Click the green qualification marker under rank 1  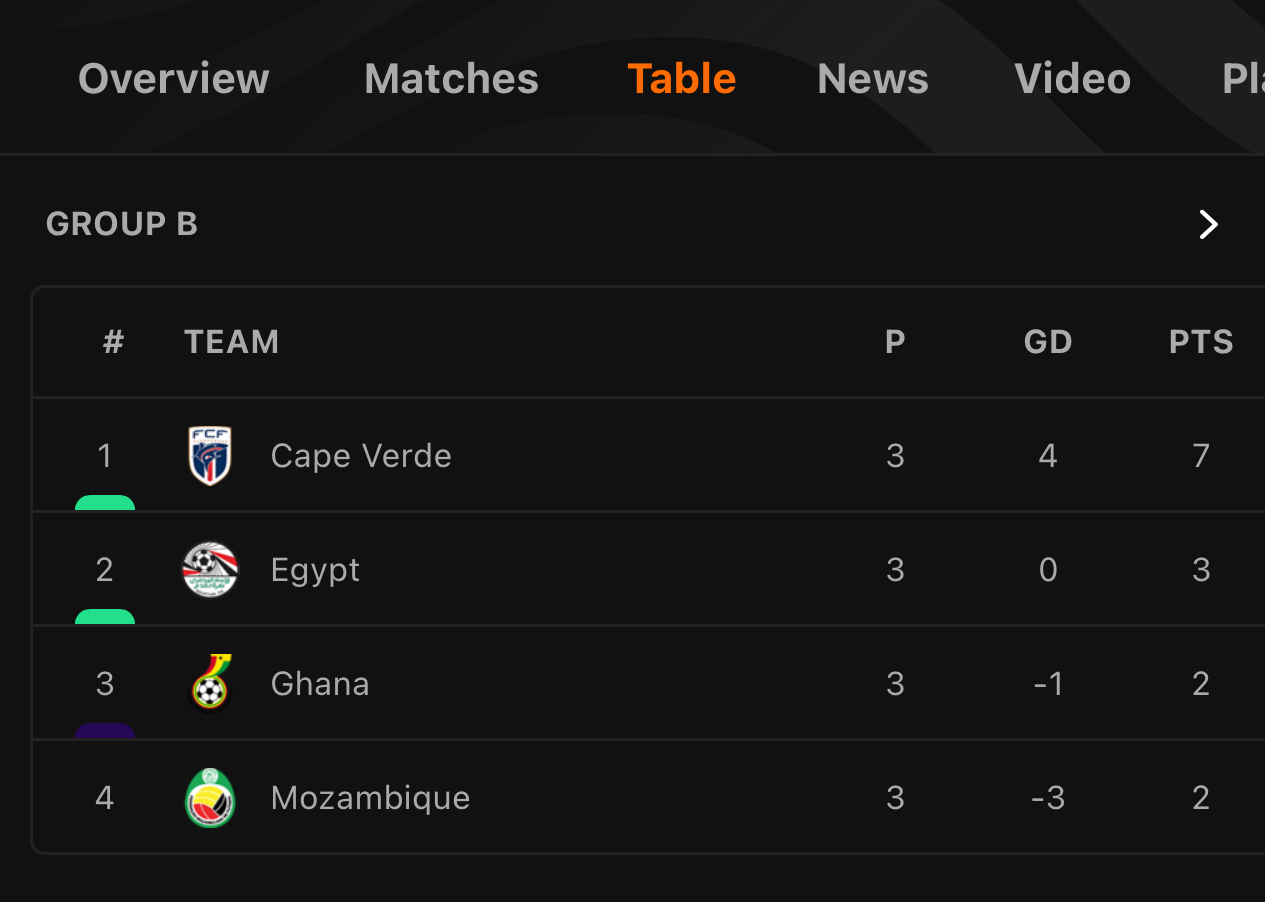(105, 503)
